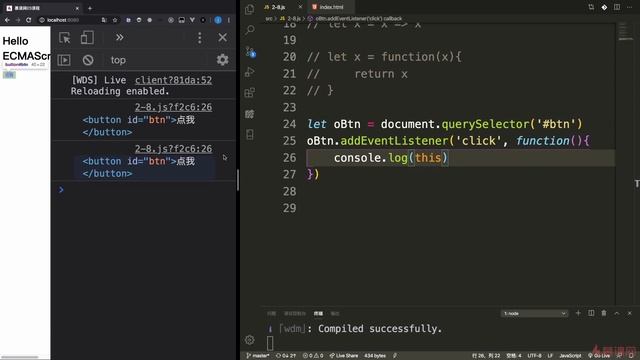Split the terminal panel
640x360 pixels.
(x=591, y=313)
